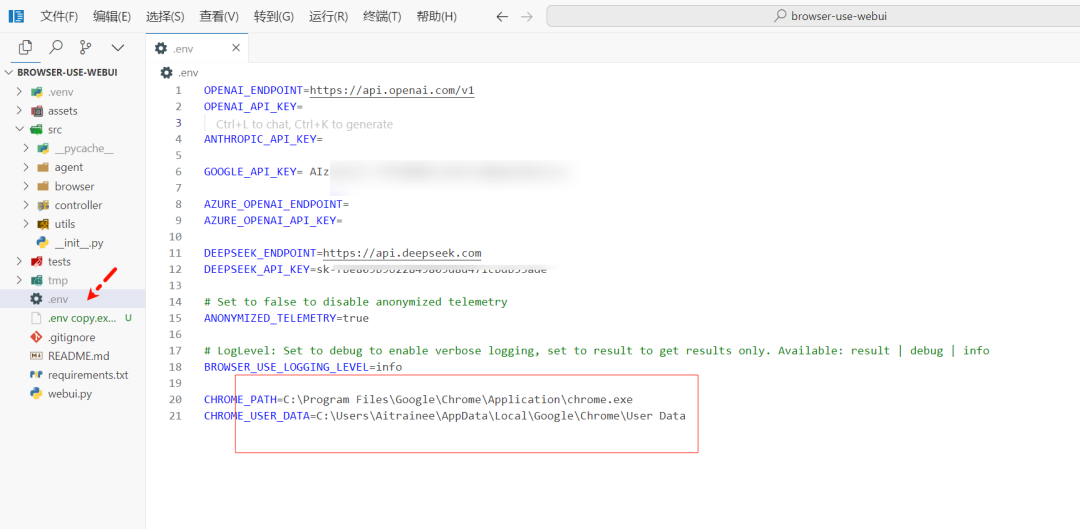Expand the tests folder chevron
Viewport: 1080px width, 529px height.
pos(19,262)
